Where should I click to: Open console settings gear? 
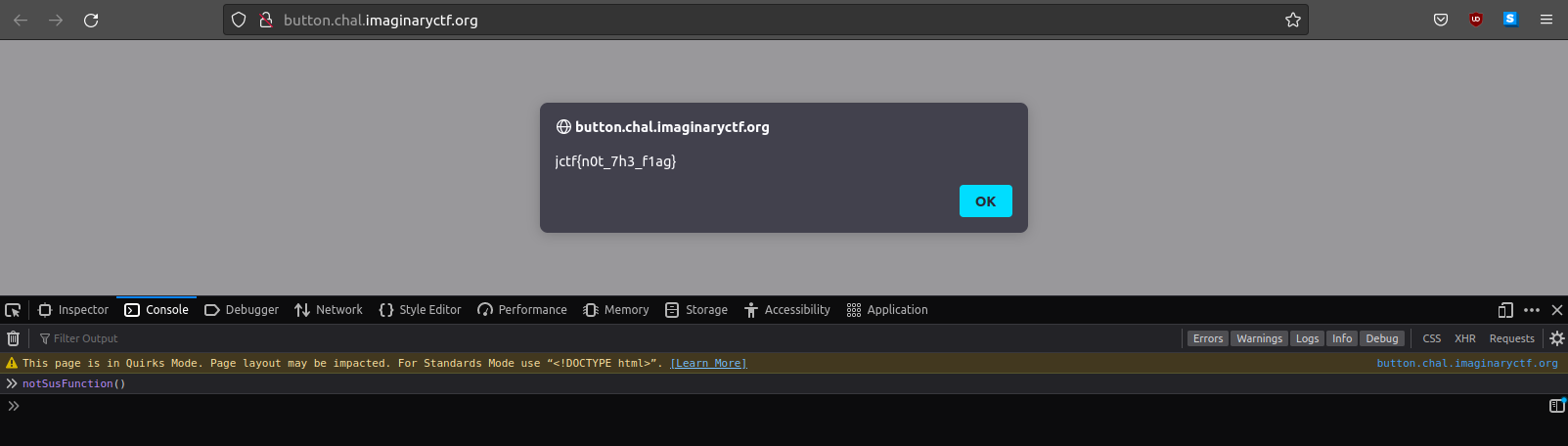tap(1556, 338)
